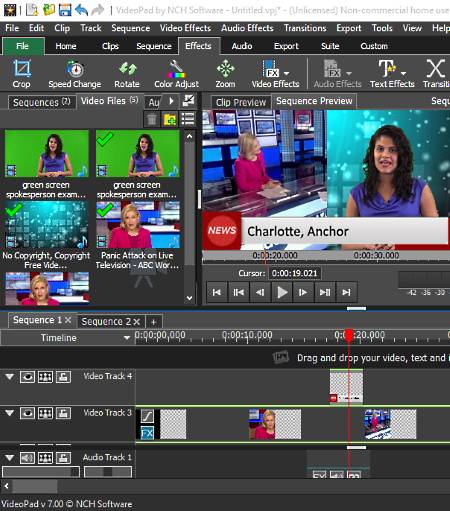This screenshot has width=450, height=511.
Task: Open Transitions in the ribbon
Action: 436,73
